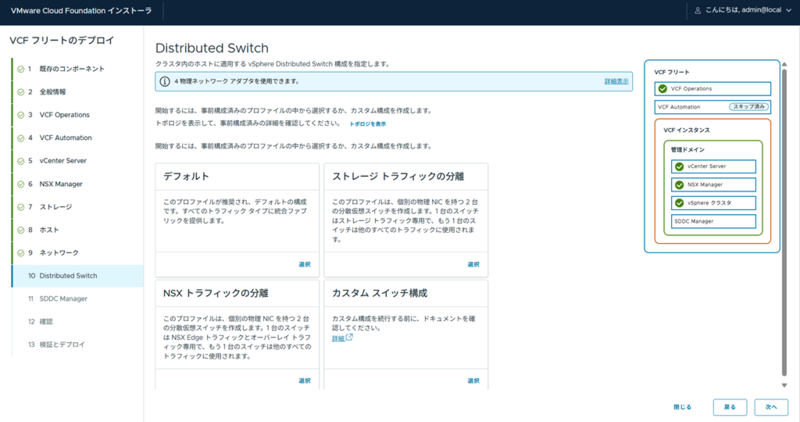
Task: Go to step 2 全般情報
Action: [53, 92]
